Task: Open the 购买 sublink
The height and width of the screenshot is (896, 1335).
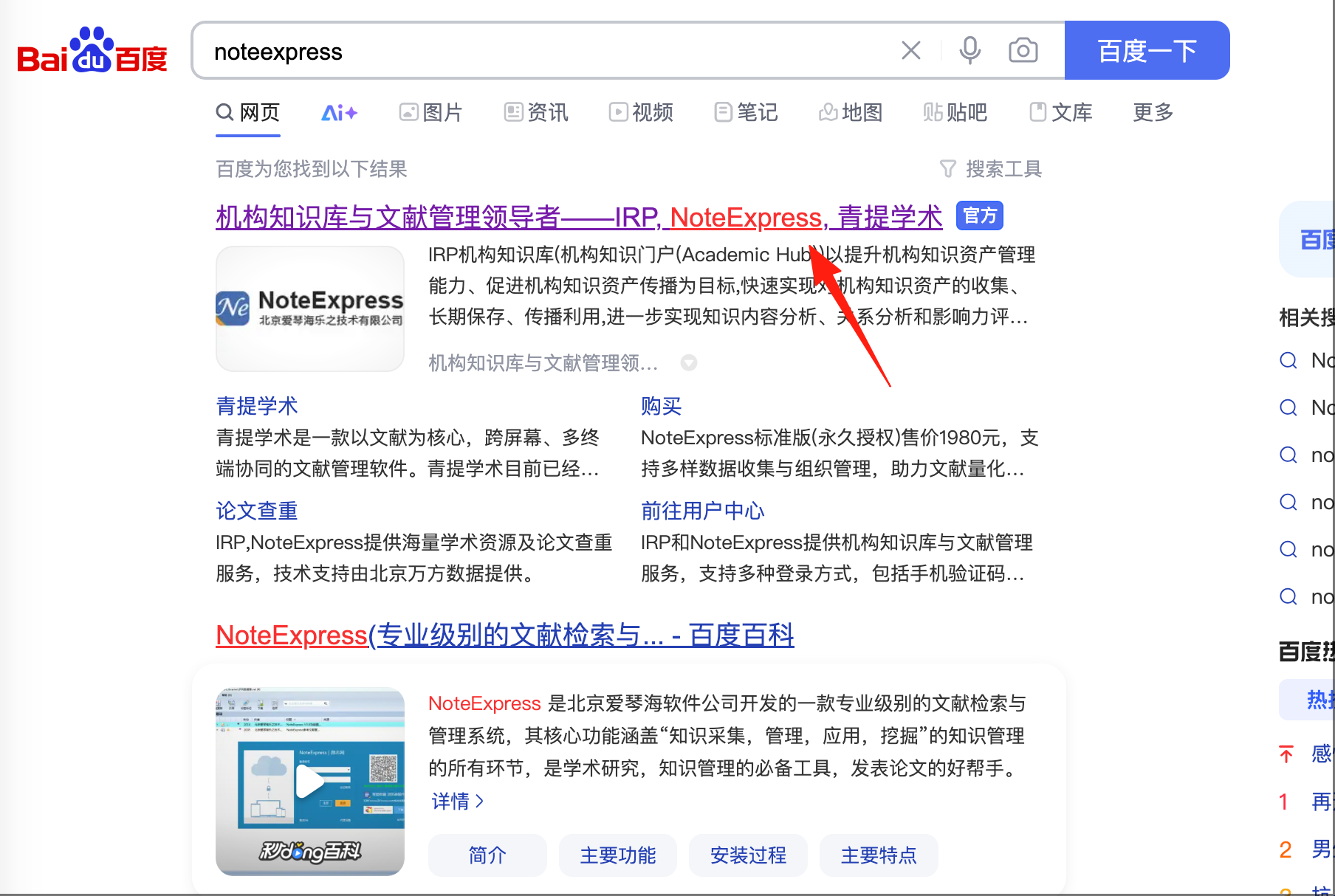Action: click(x=662, y=406)
